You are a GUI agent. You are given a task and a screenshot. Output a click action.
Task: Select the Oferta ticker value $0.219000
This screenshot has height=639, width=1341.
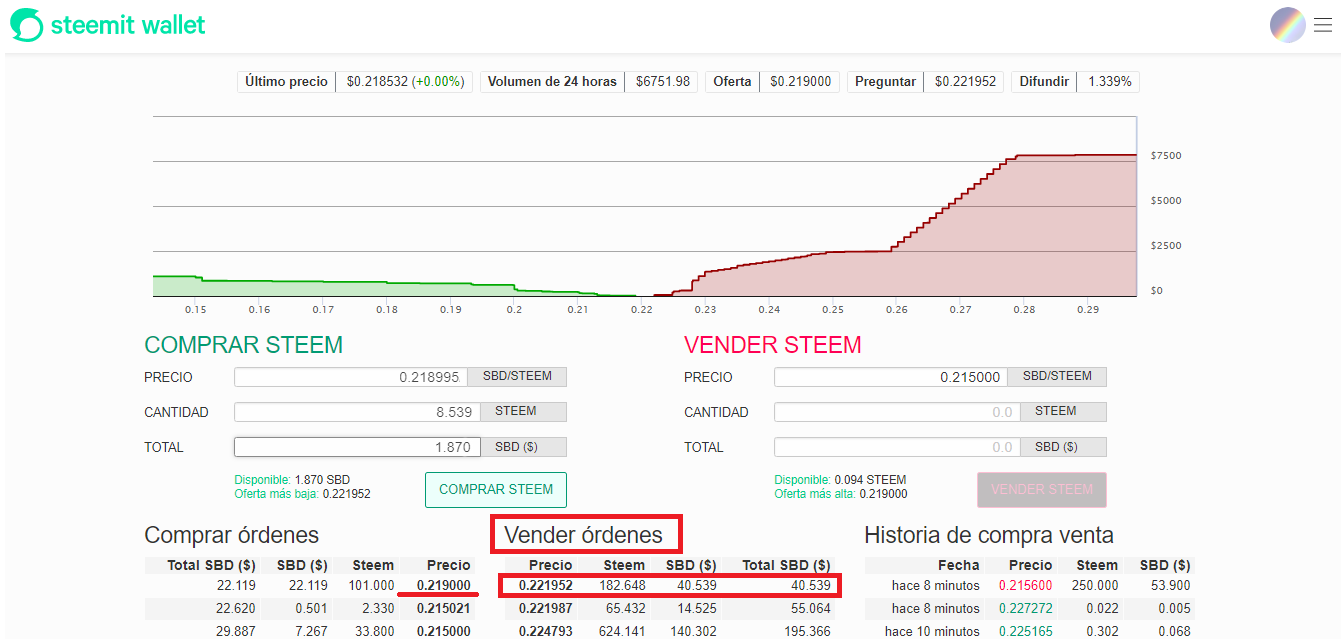click(800, 82)
